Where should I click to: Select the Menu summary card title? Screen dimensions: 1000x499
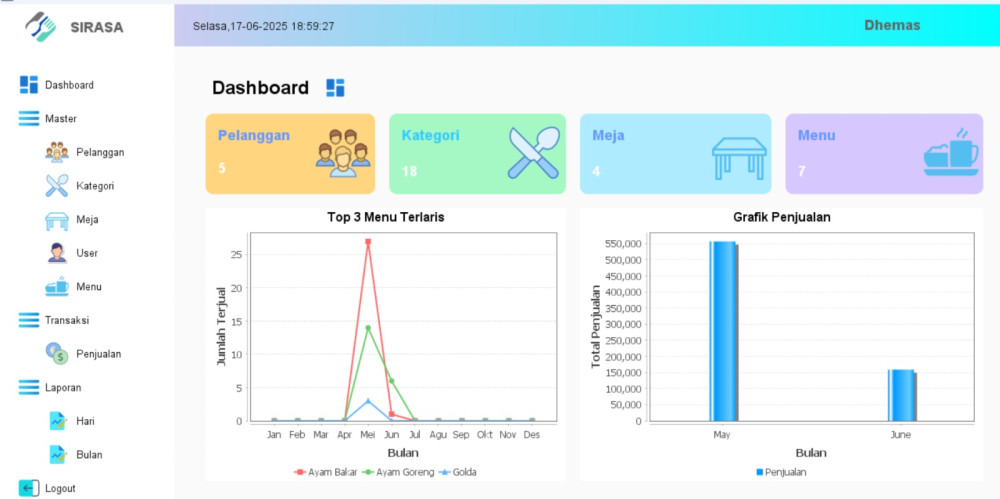pos(816,135)
